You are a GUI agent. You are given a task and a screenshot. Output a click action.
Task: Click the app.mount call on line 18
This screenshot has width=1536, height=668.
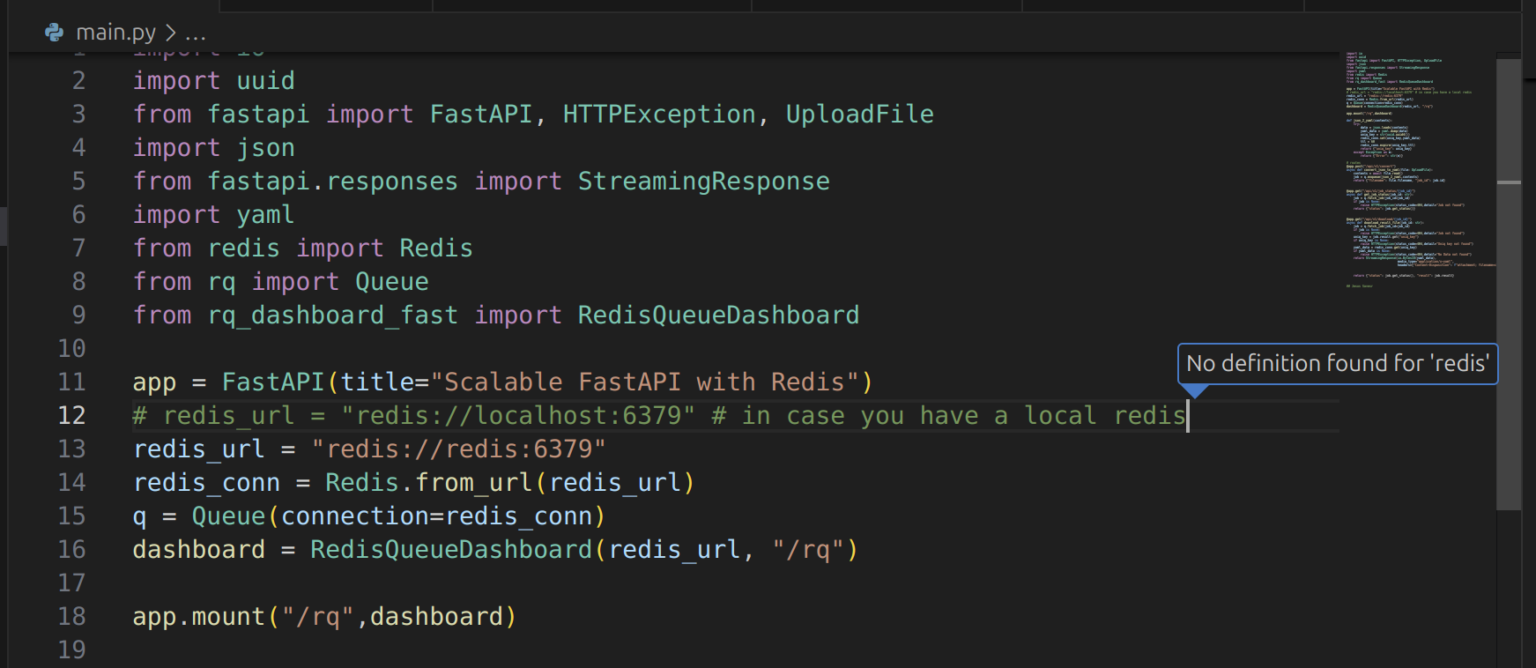click(215, 616)
